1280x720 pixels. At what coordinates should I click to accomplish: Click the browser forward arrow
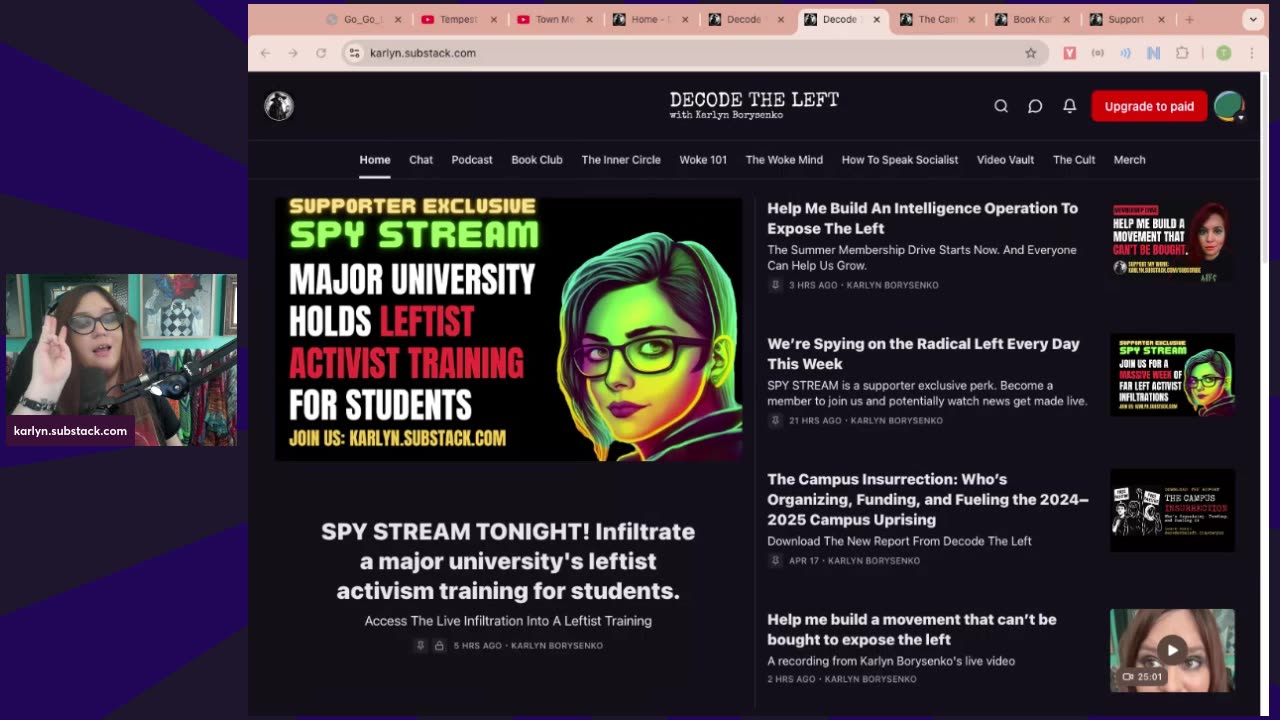pos(293,53)
